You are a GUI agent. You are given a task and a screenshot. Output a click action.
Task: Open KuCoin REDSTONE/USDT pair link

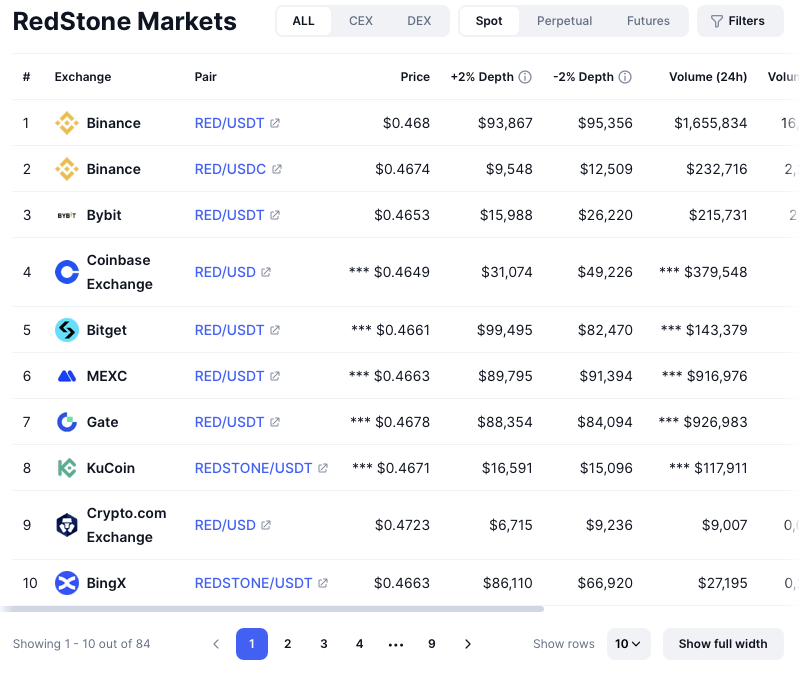point(254,468)
